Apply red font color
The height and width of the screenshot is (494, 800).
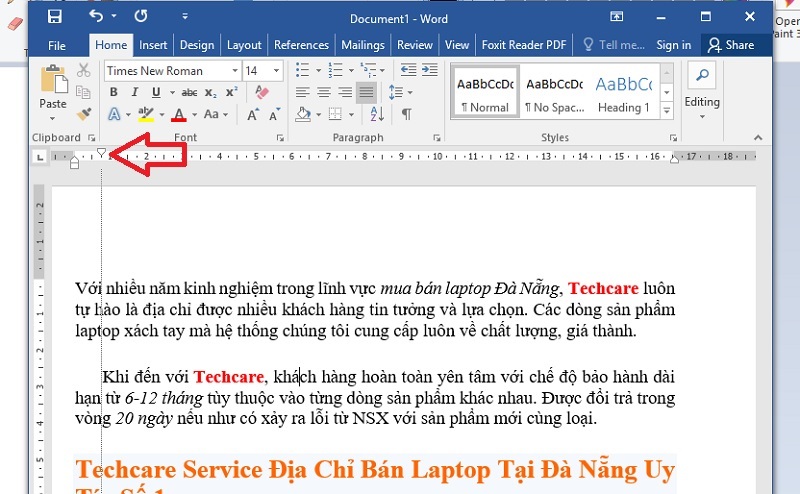click(x=179, y=114)
